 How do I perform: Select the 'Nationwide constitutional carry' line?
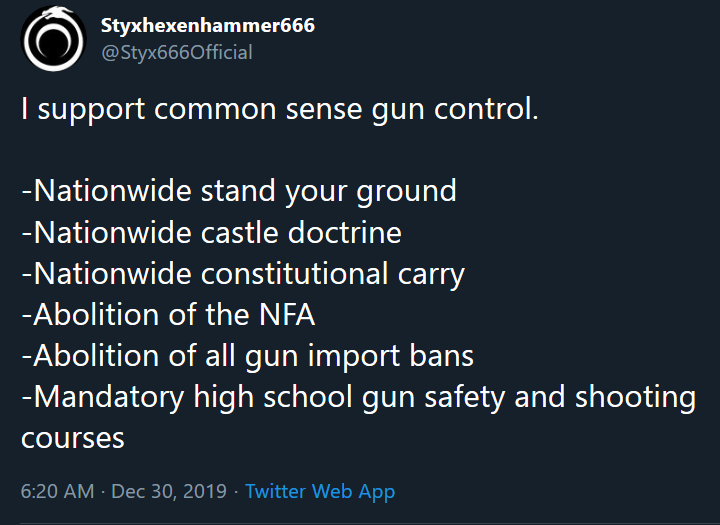243,274
